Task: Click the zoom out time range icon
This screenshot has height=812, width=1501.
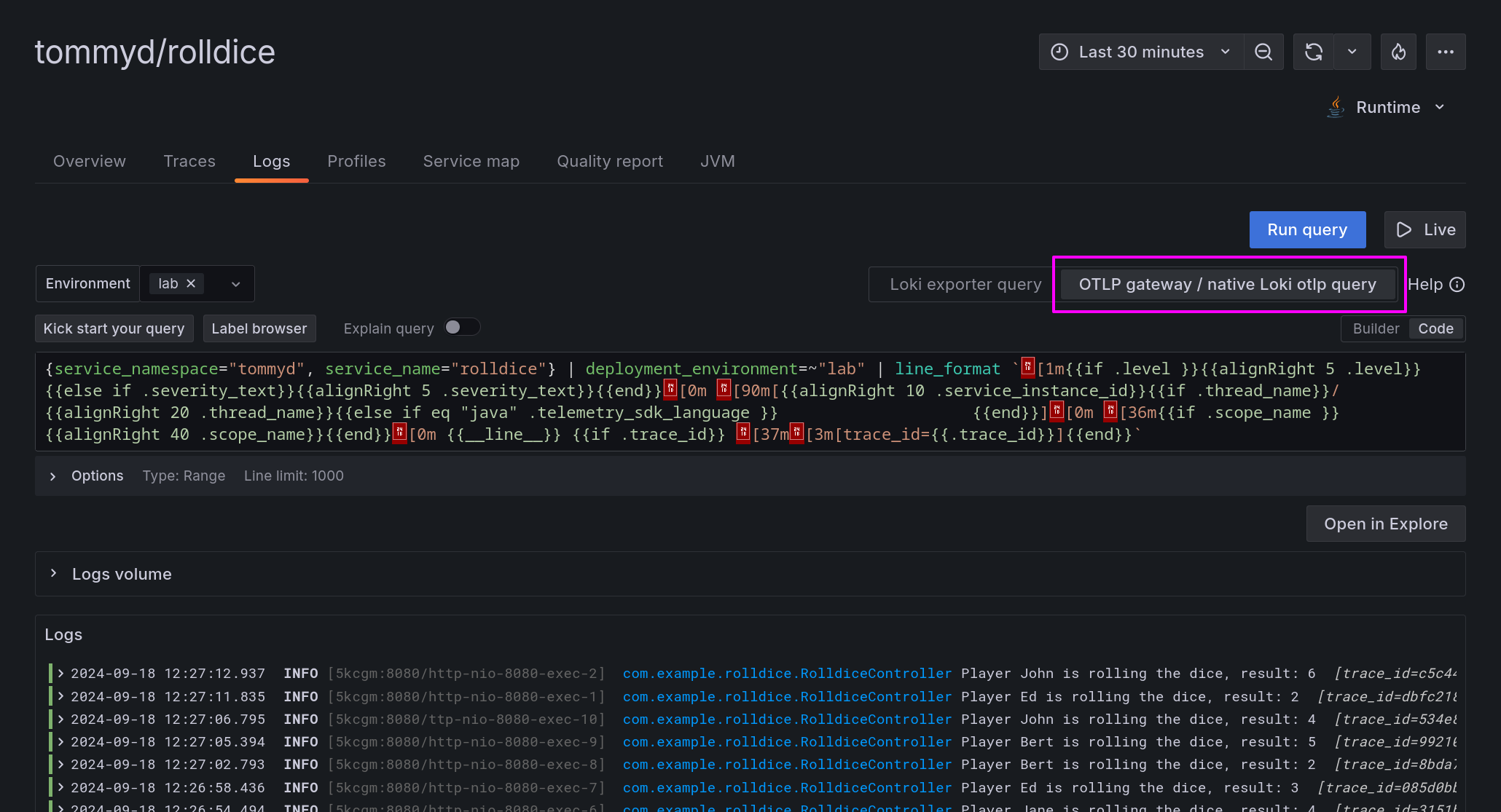Action: (1263, 52)
